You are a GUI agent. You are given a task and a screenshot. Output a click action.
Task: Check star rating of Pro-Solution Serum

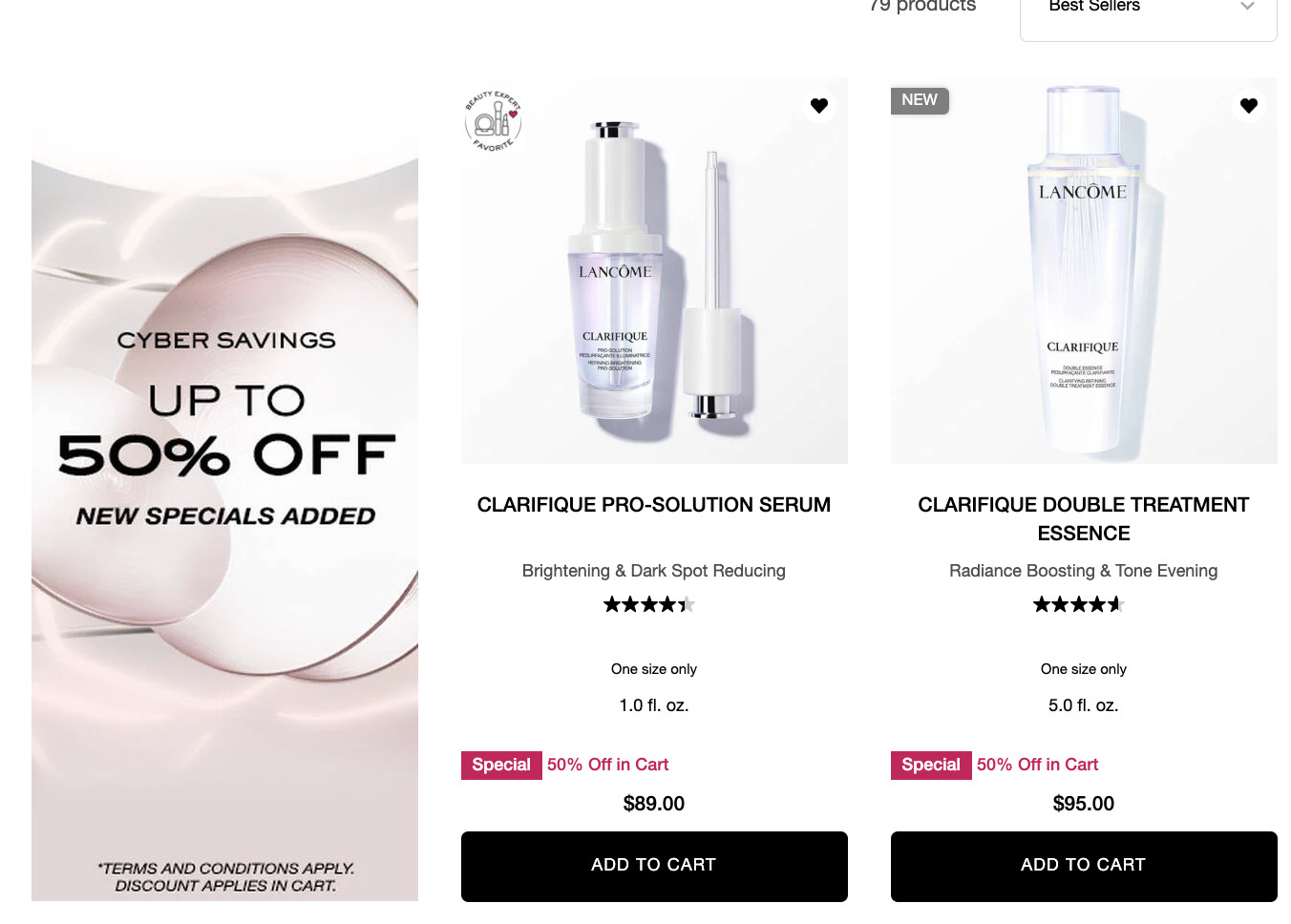[x=649, y=604]
